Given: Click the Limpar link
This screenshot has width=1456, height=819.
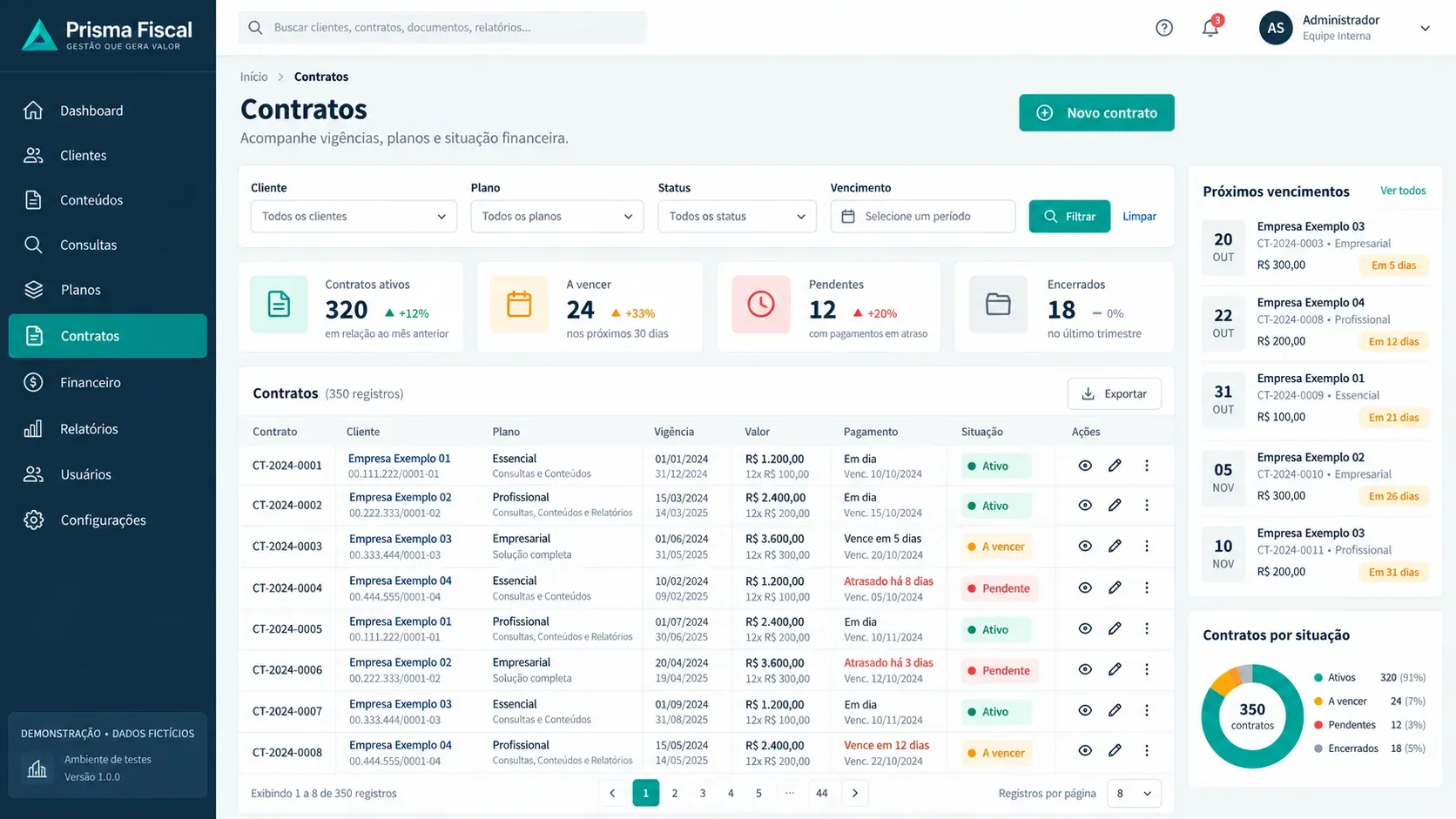Looking at the screenshot, I should 1139,217.
